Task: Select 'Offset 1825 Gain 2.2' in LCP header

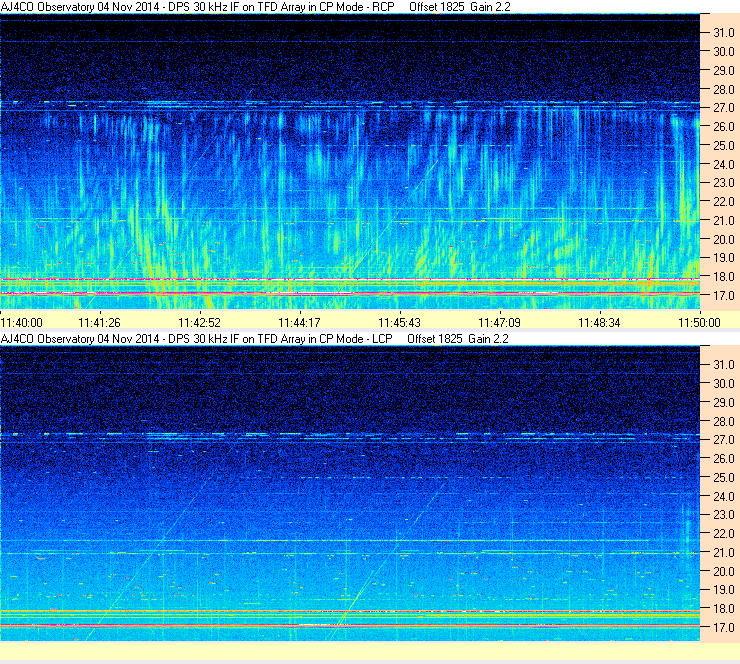Action: [458, 339]
